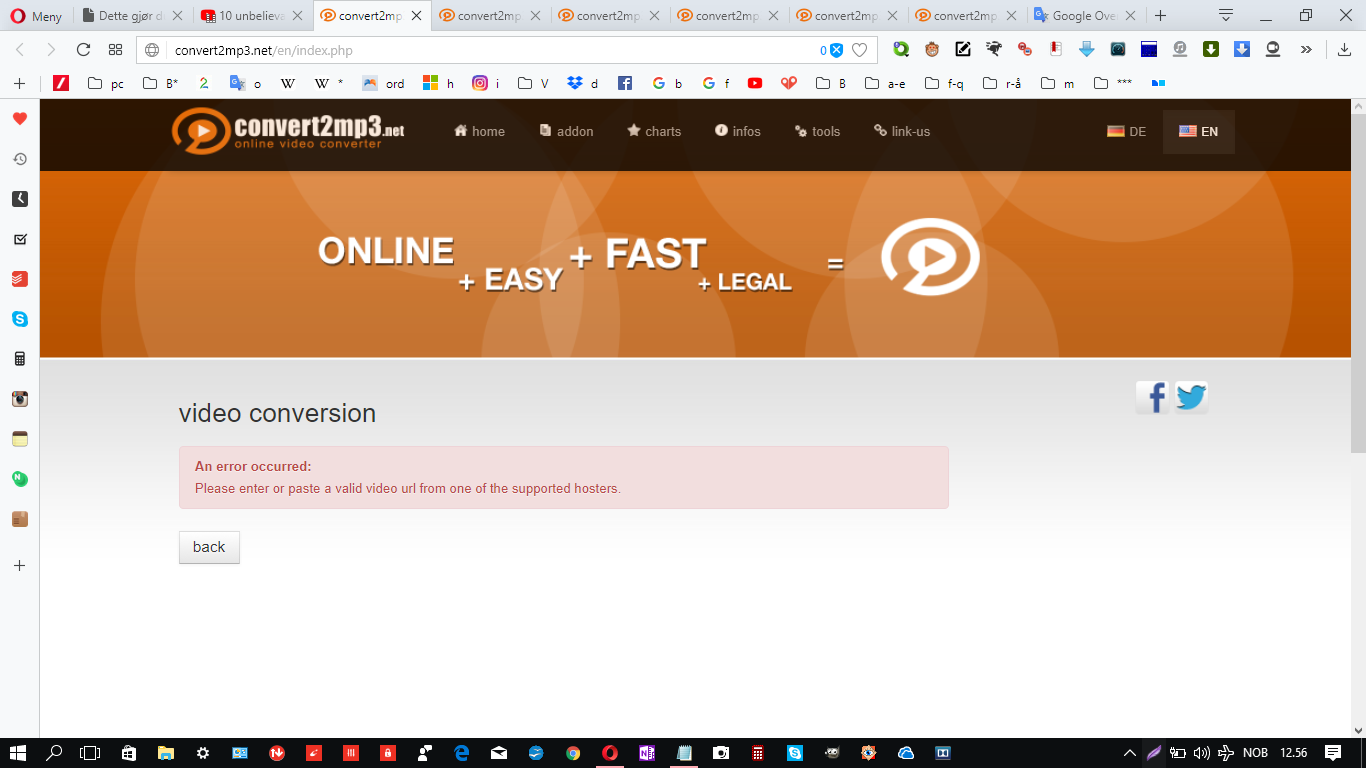Screen dimensions: 1366x768
Task: Open the Instagram sidebar panel
Action: pyautogui.click(x=20, y=399)
